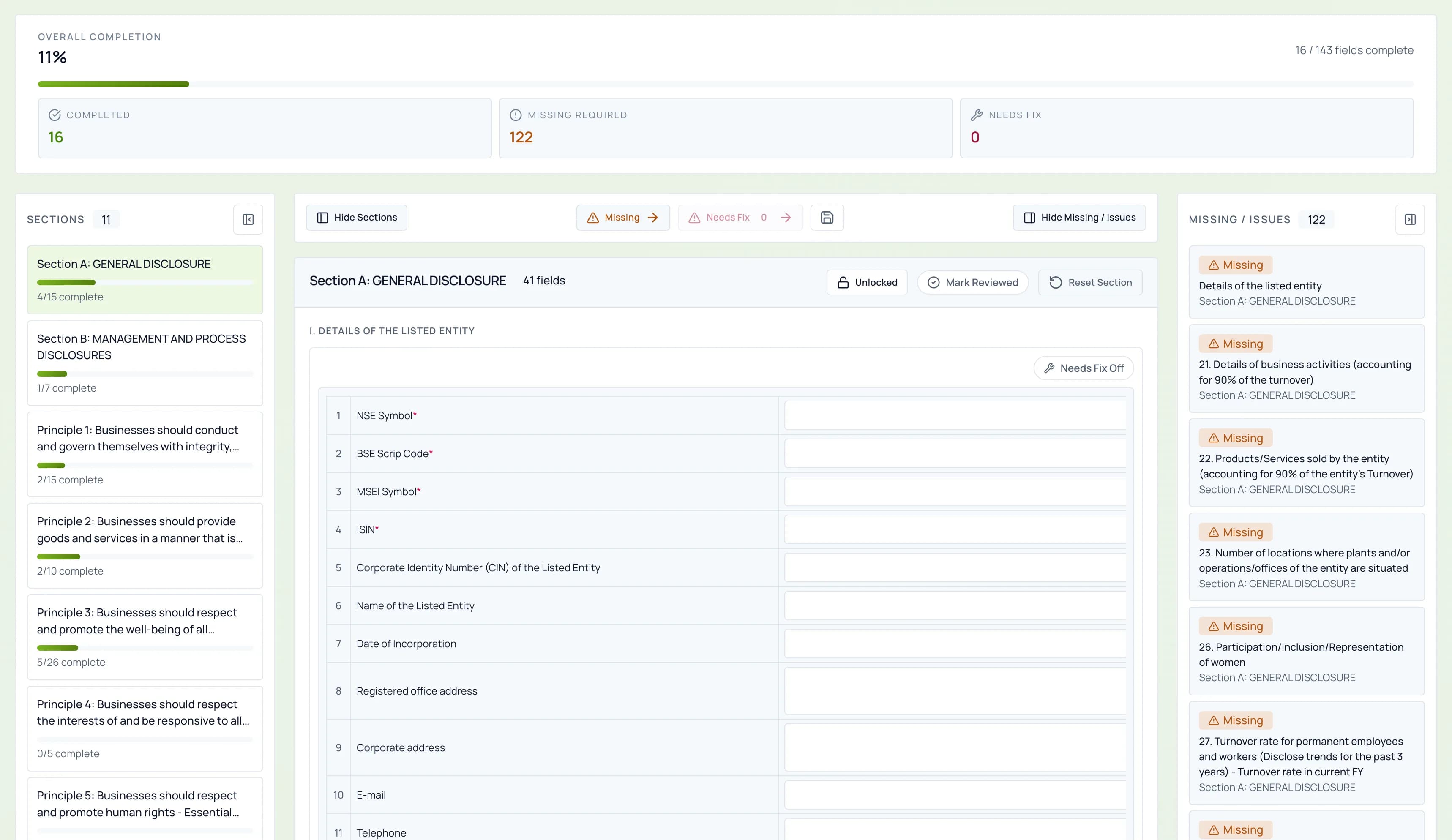
Task: Click the sections count badge 11
Action: pyautogui.click(x=106, y=219)
